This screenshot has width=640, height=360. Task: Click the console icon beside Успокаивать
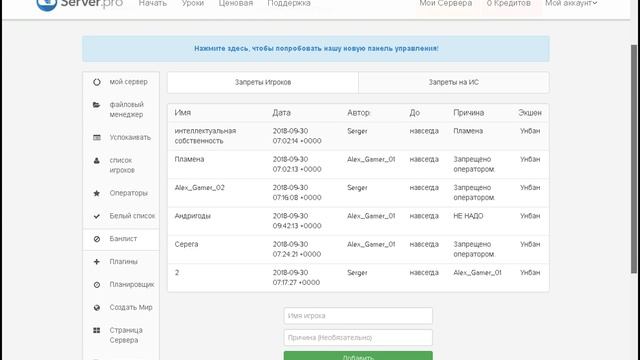(97, 138)
